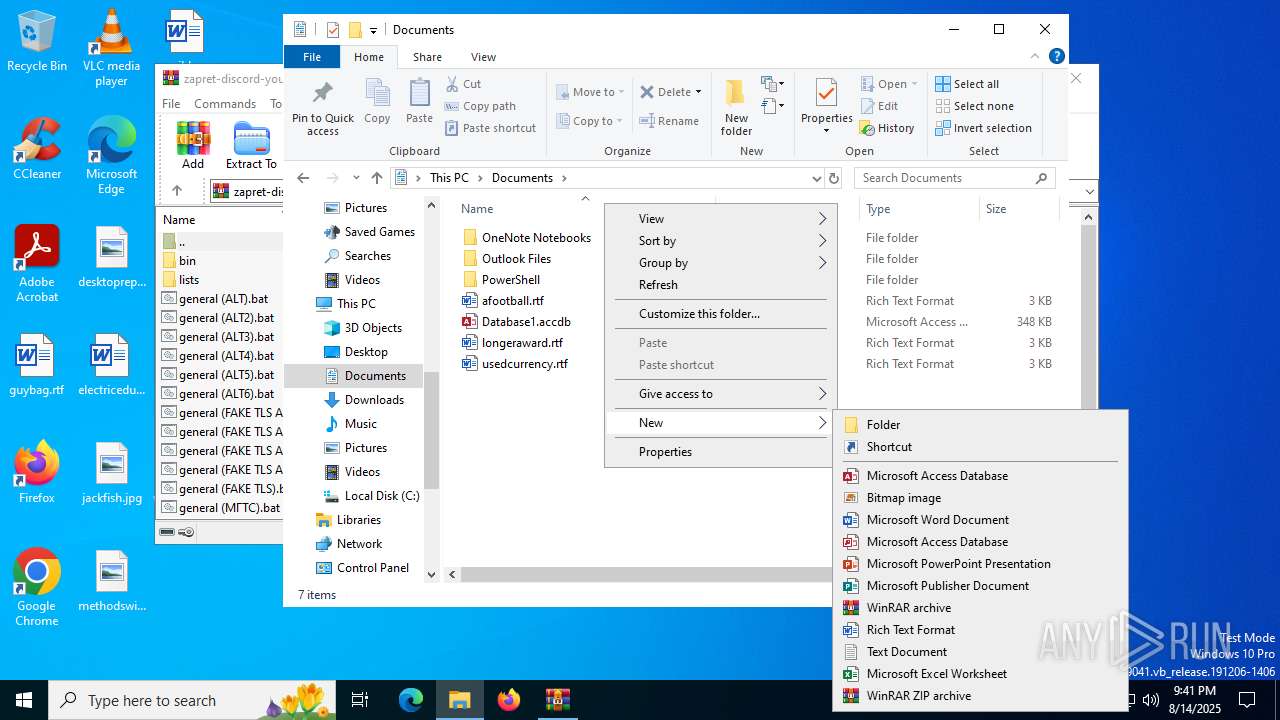Open Explorer Help question mark icon
This screenshot has height=720, width=1280.
[1057, 57]
